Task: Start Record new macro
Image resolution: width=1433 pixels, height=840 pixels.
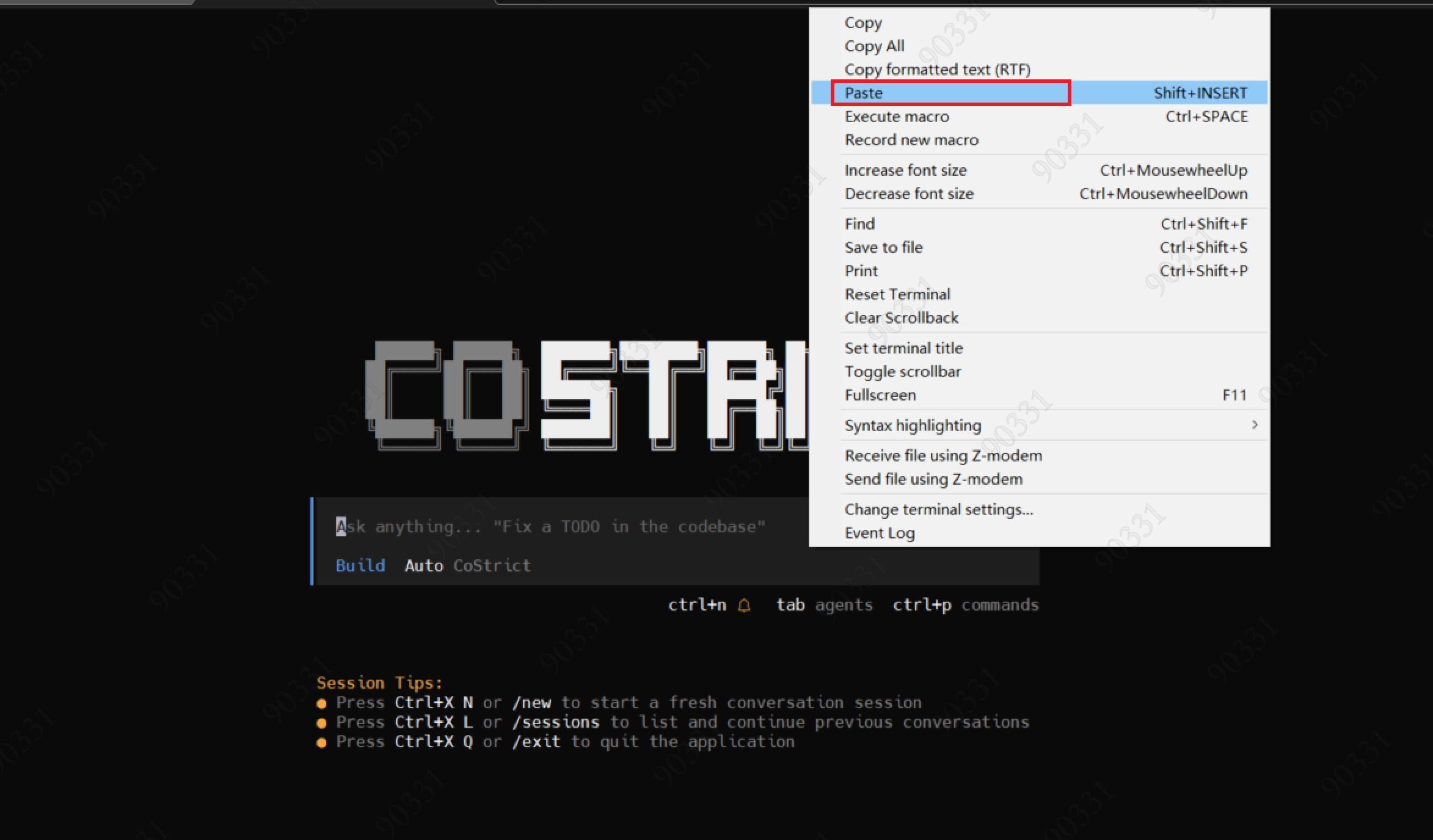Action: click(911, 140)
